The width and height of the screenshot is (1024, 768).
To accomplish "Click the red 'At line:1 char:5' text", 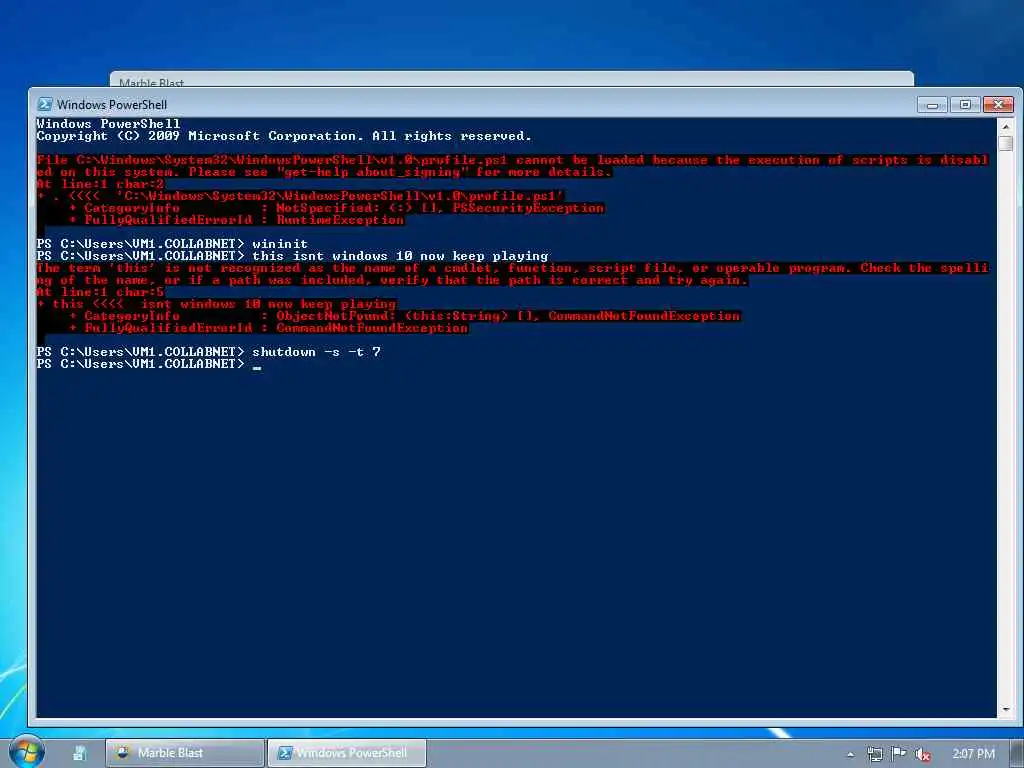I will (100, 292).
